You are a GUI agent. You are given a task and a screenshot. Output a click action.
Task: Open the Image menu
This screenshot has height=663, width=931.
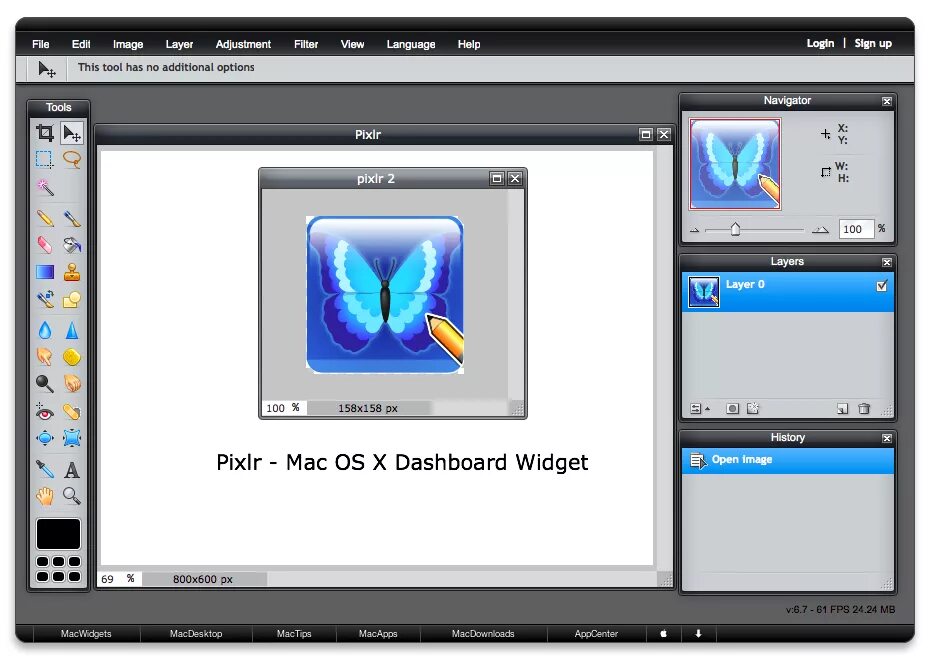point(128,44)
